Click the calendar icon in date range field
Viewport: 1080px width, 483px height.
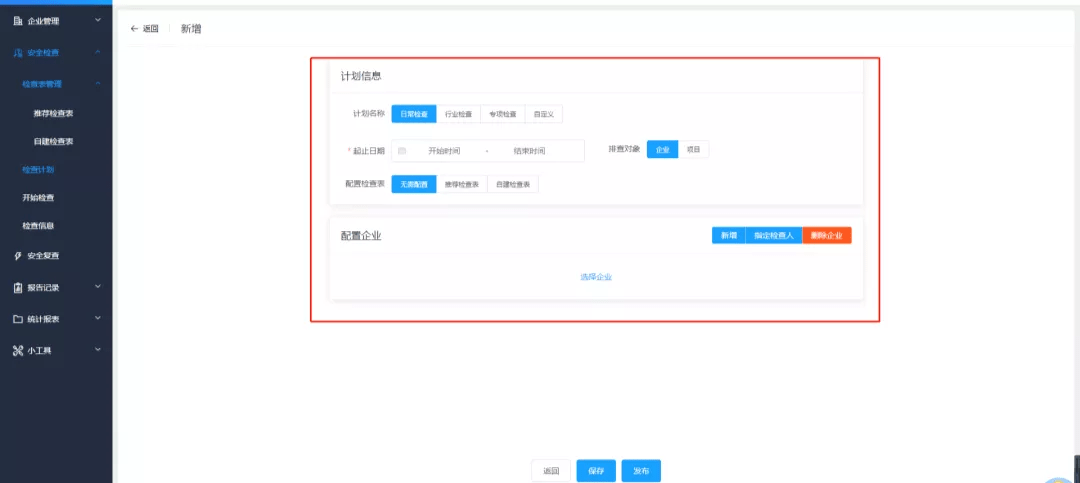pyautogui.click(x=402, y=151)
